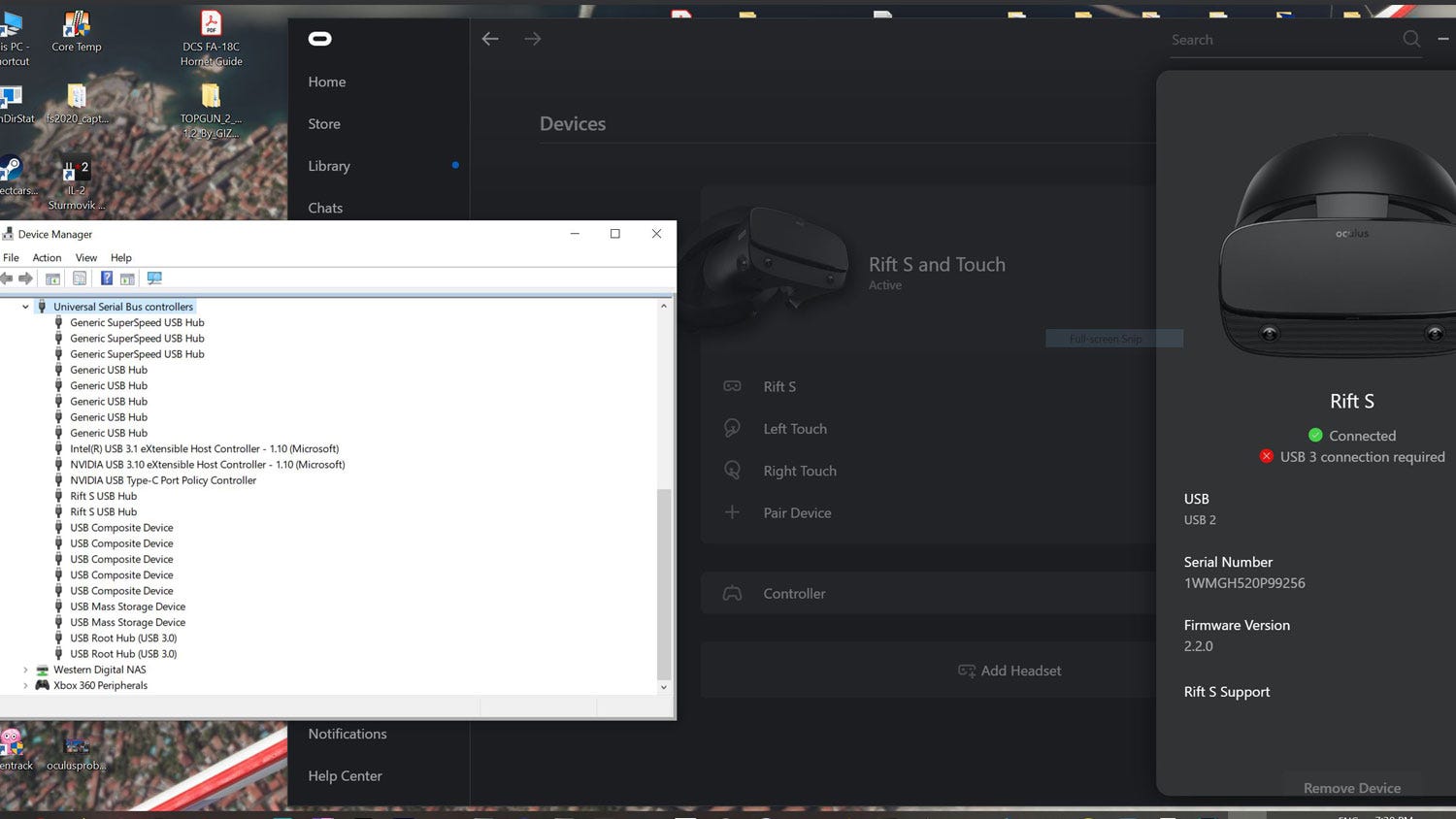Select first Generic SuperSpeed USB Hub entry
The height and width of the screenshot is (819, 1456).
(137, 323)
